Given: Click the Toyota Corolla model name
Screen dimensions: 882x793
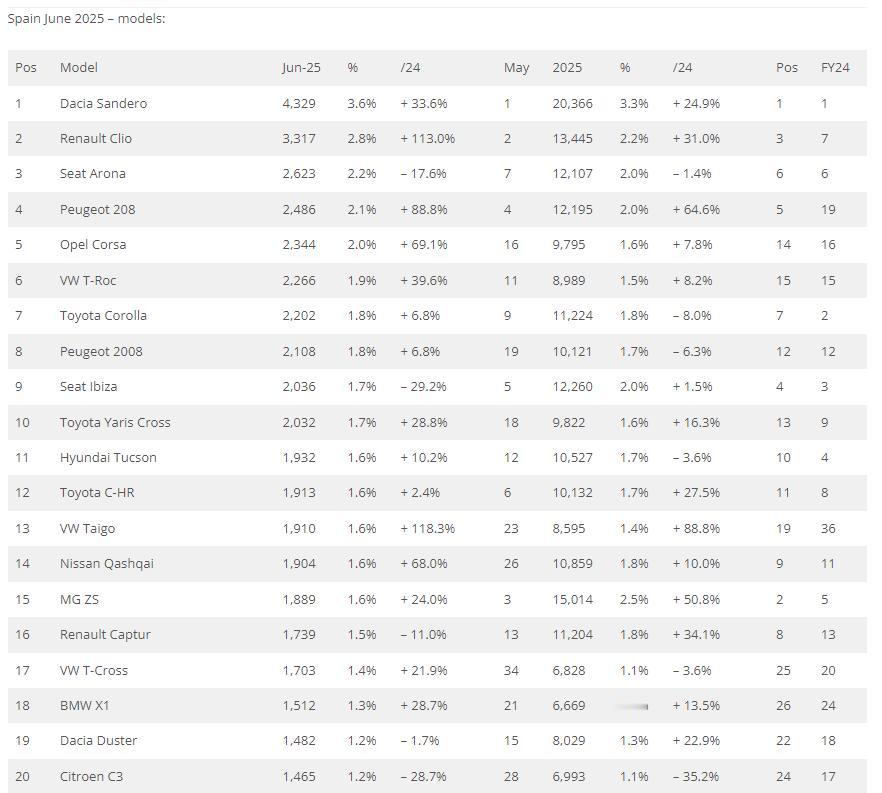Looking at the screenshot, I should [x=103, y=316].
